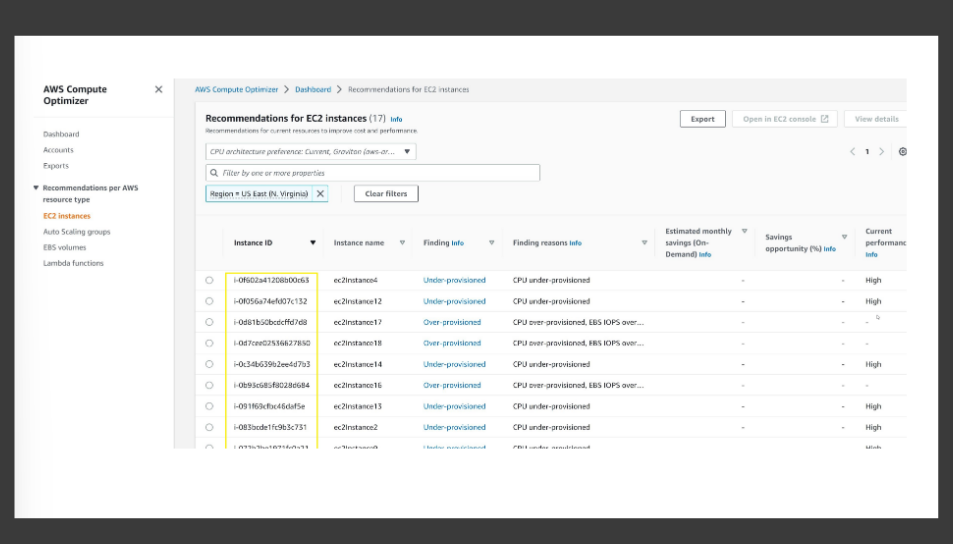The image size is (953, 544).
Task: Click the current page number 1
Action: pos(867,152)
